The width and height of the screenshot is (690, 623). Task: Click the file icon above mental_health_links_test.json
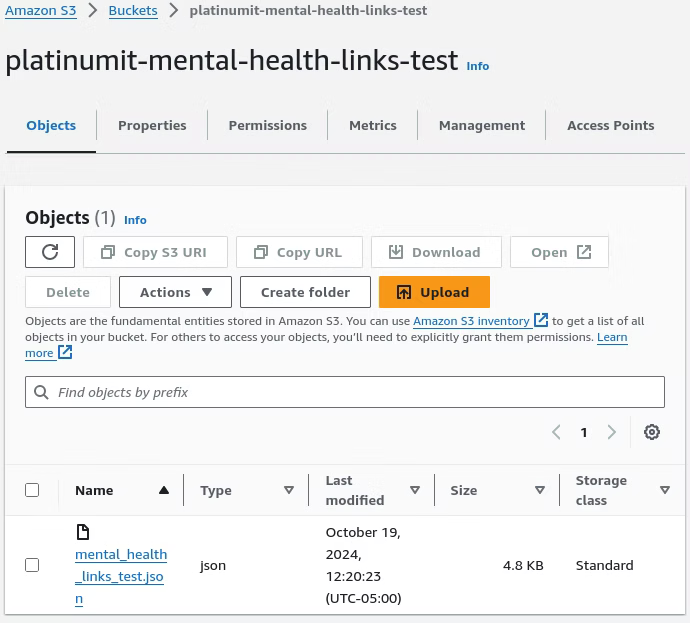(83, 532)
